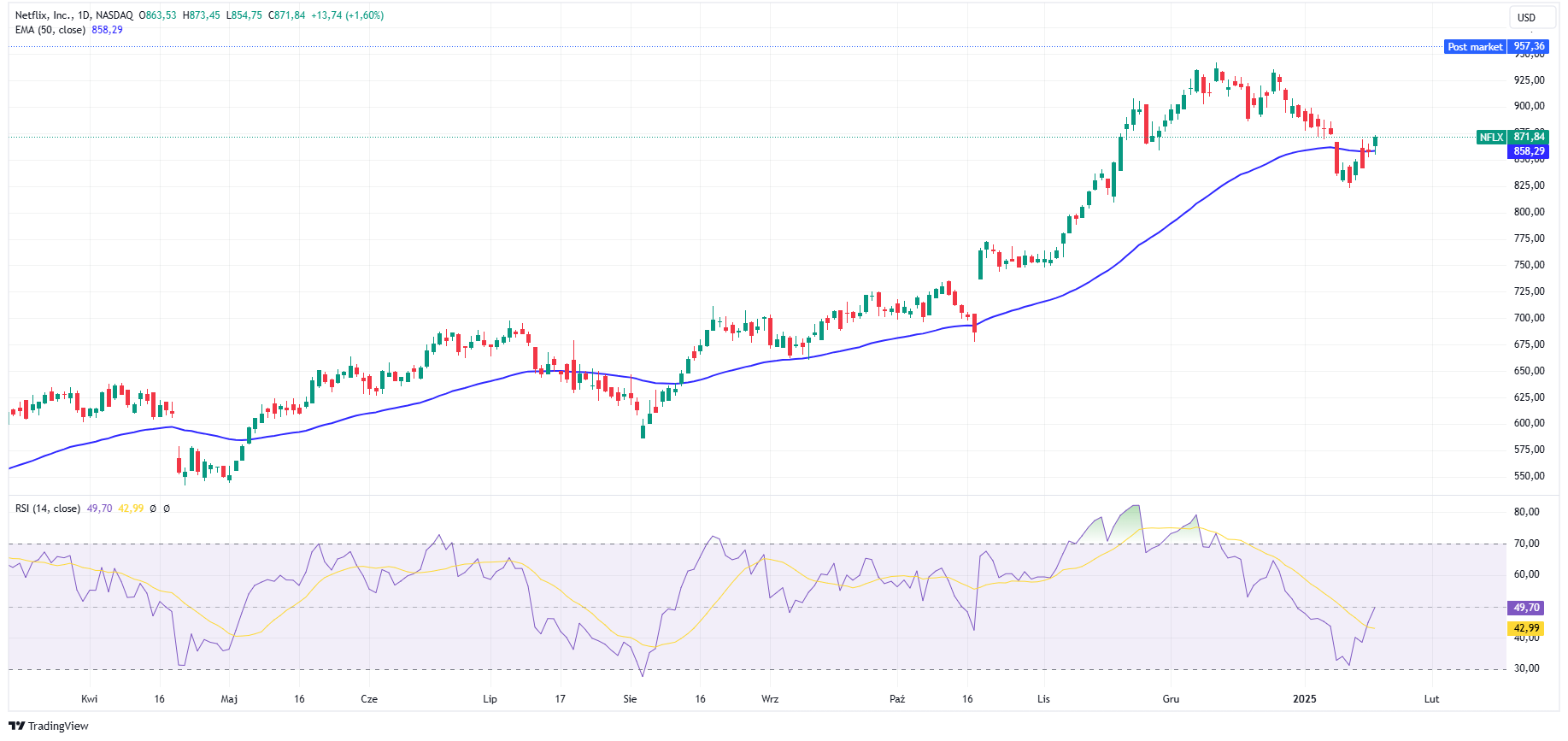This screenshot has height=741, width=1568.
Task: Click the blue 858,29 EMA axis label
Action: pos(1529,151)
